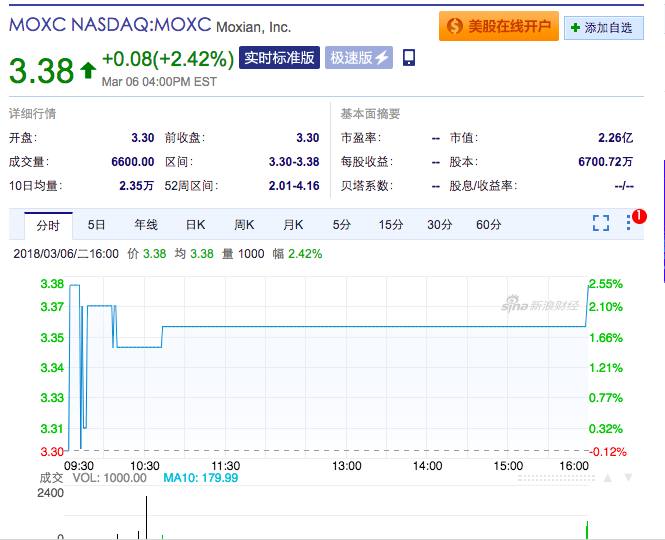Click the 3.30 previous close axis label

[x=52, y=451]
